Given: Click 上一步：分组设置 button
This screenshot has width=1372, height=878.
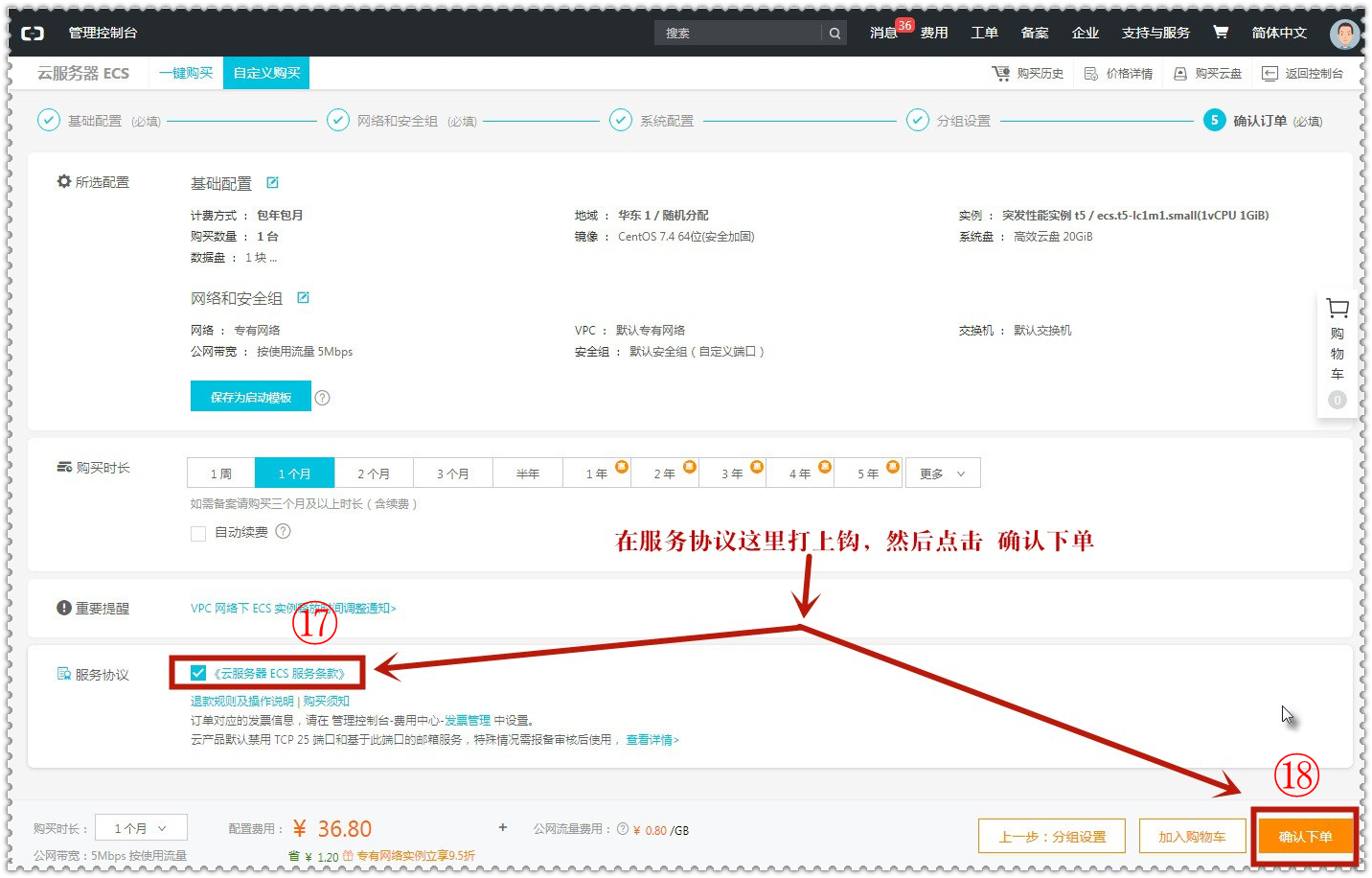Looking at the screenshot, I should click(1052, 836).
